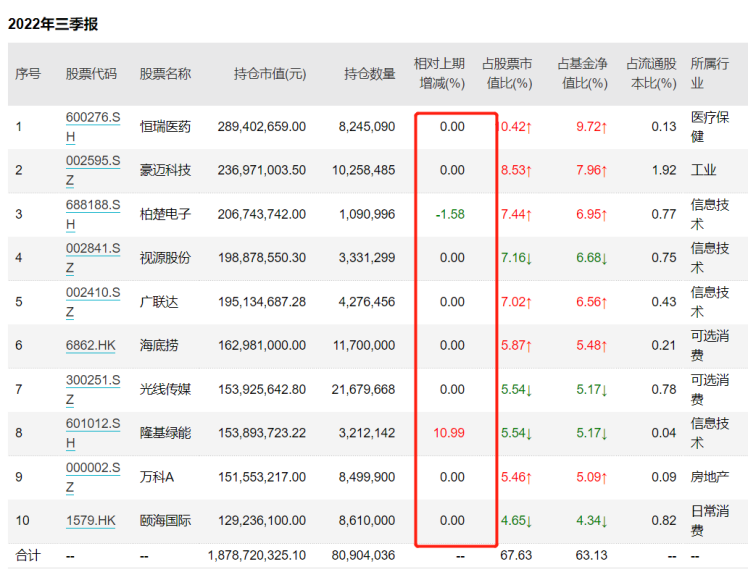Open stock code link 002595.SZ
This screenshot has height=573, width=748.
(93, 170)
